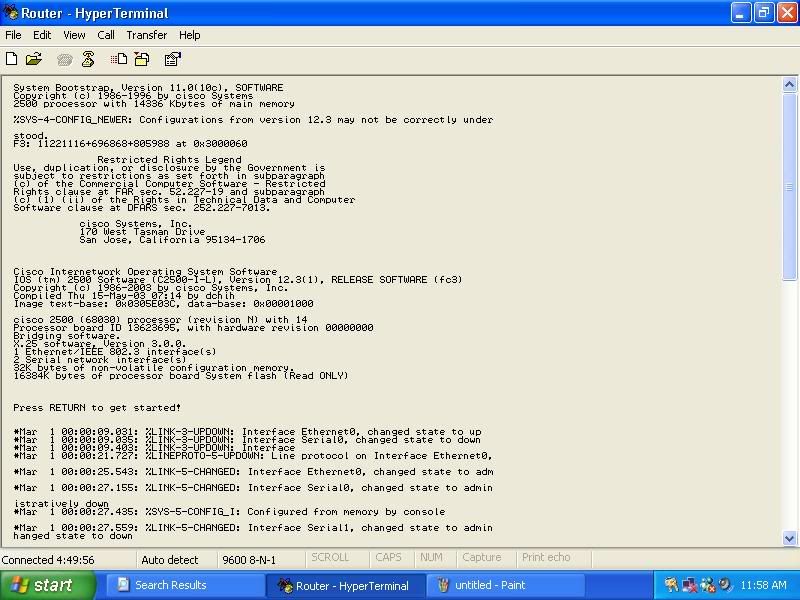
Task: Click the vertical scrollbar thumb
Action: pos(789,187)
